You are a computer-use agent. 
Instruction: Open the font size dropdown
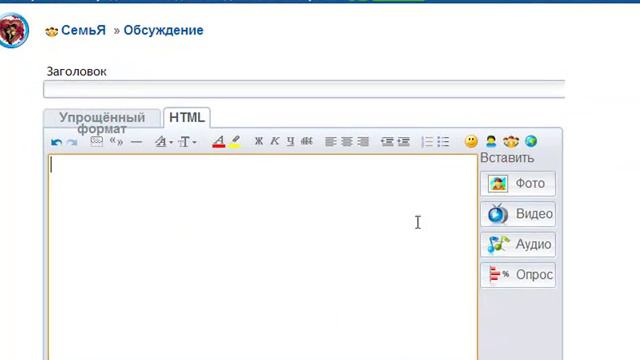coord(187,142)
